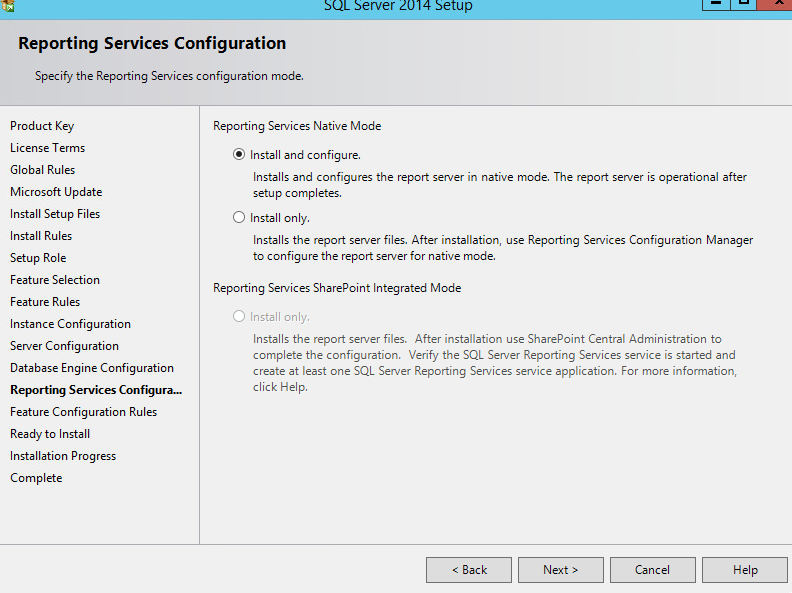Cancel the SQL Server setup
This screenshot has height=593, width=792.
653,570
